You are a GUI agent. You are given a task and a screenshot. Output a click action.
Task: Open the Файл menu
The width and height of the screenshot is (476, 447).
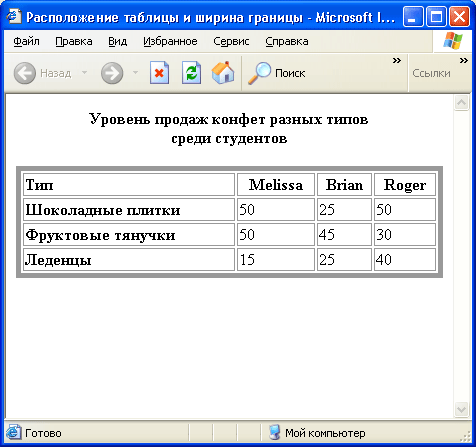pos(26,41)
